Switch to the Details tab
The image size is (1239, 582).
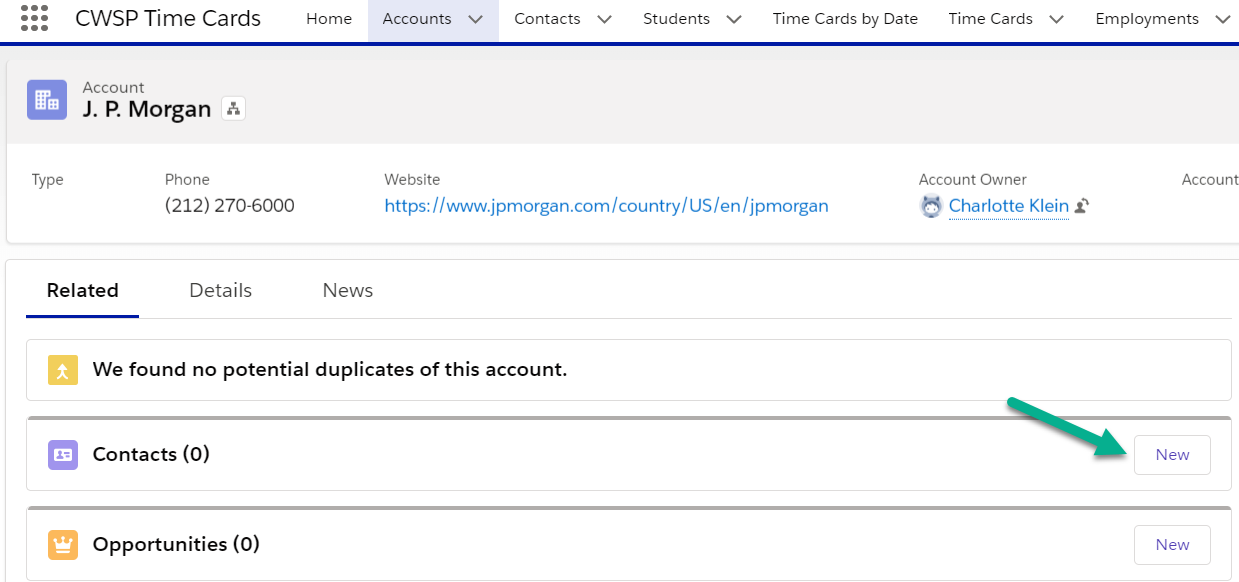click(x=220, y=291)
